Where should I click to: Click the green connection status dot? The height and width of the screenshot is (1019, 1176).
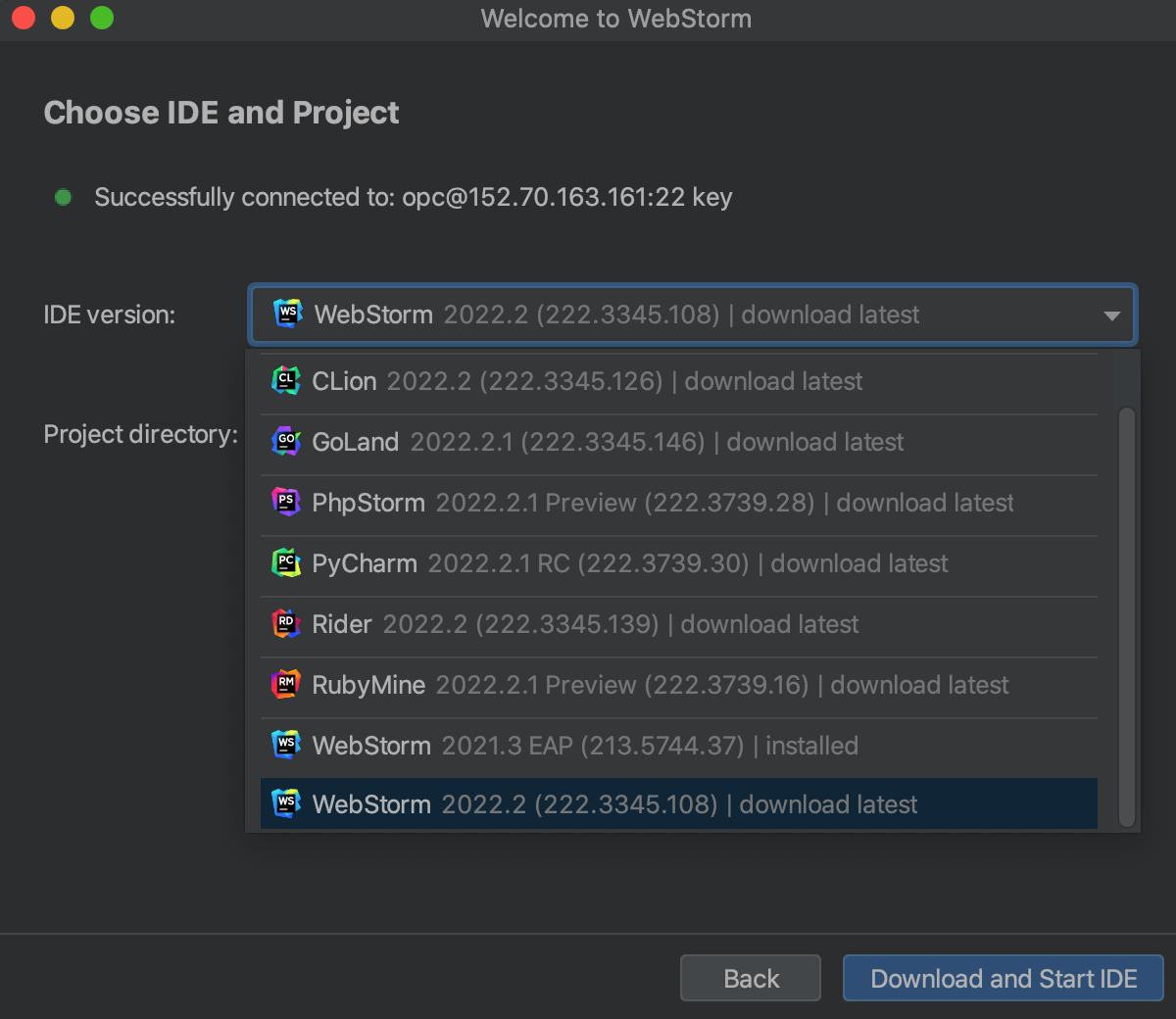click(x=64, y=197)
